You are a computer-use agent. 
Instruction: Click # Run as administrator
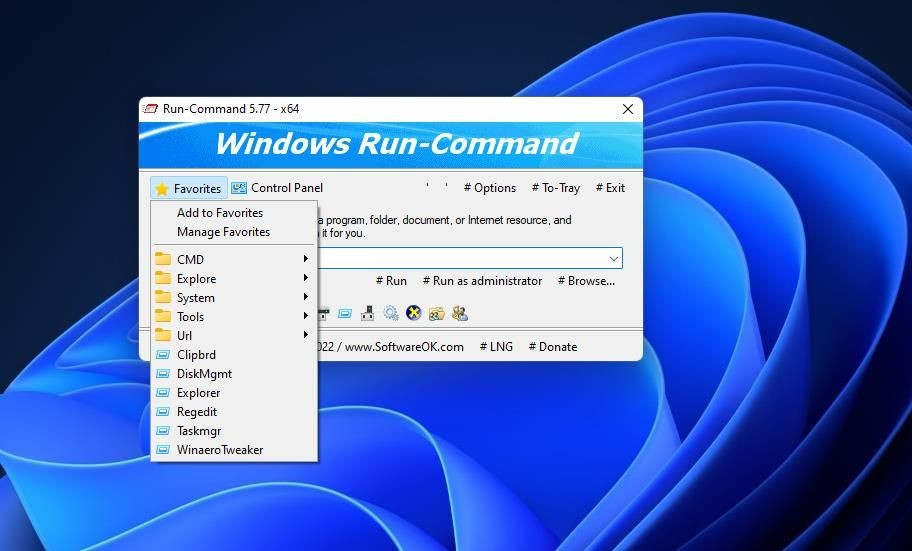coord(482,281)
